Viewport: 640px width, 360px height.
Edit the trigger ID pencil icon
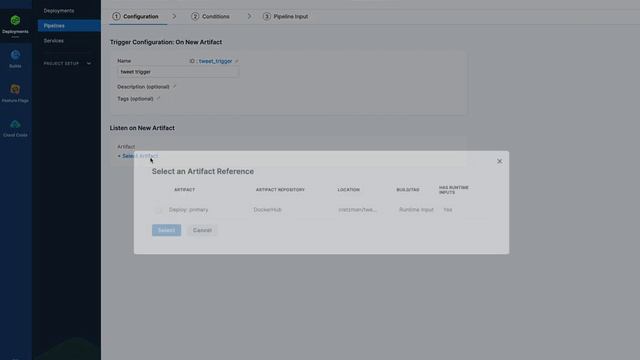point(237,61)
